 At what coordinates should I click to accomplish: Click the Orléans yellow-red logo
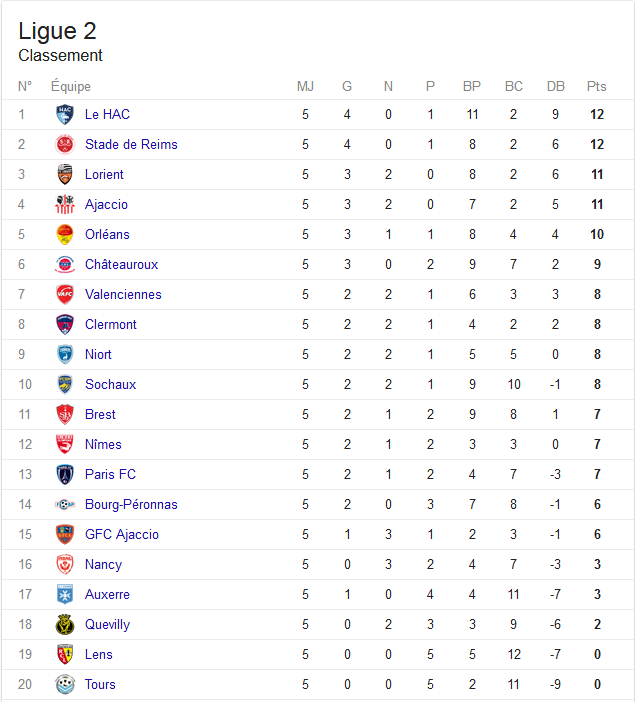click(65, 235)
